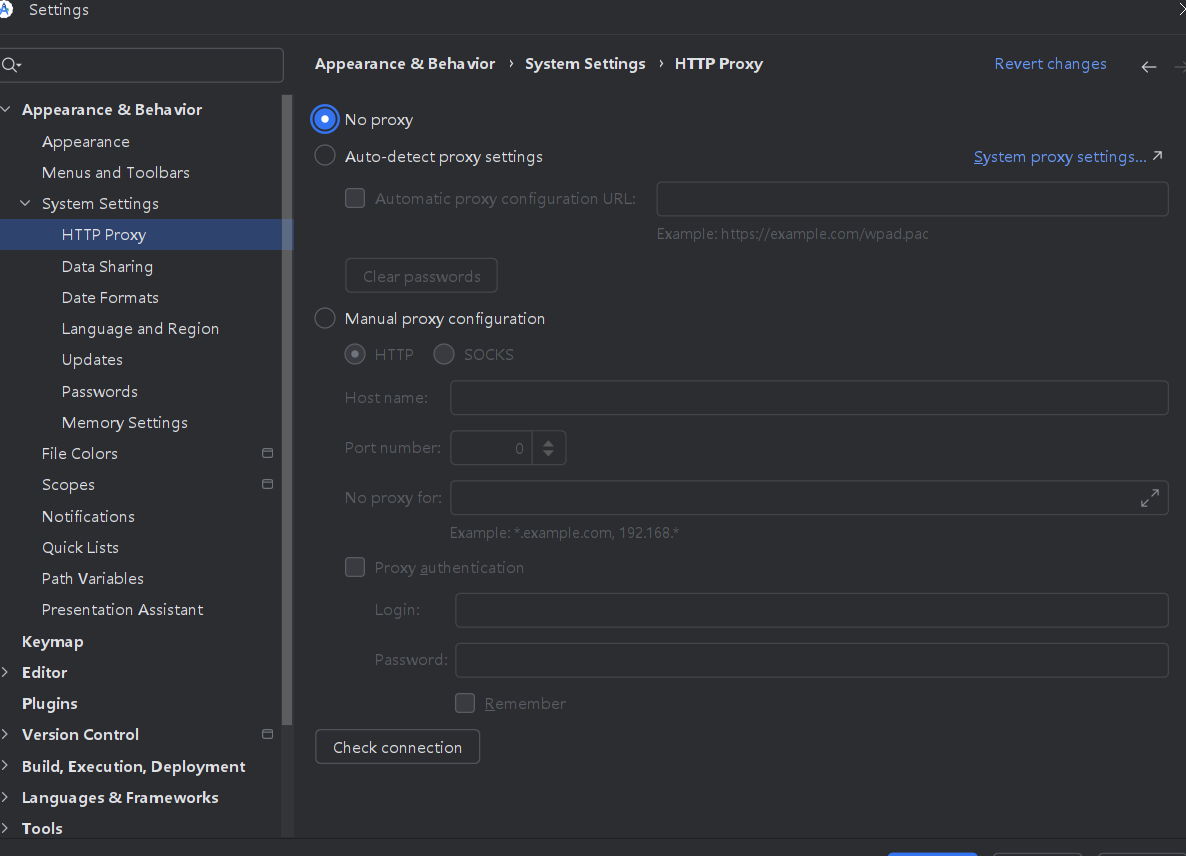Screen dimensions: 1186x856
Task: Click the Check connection button
Action: [x=397, y=747]
